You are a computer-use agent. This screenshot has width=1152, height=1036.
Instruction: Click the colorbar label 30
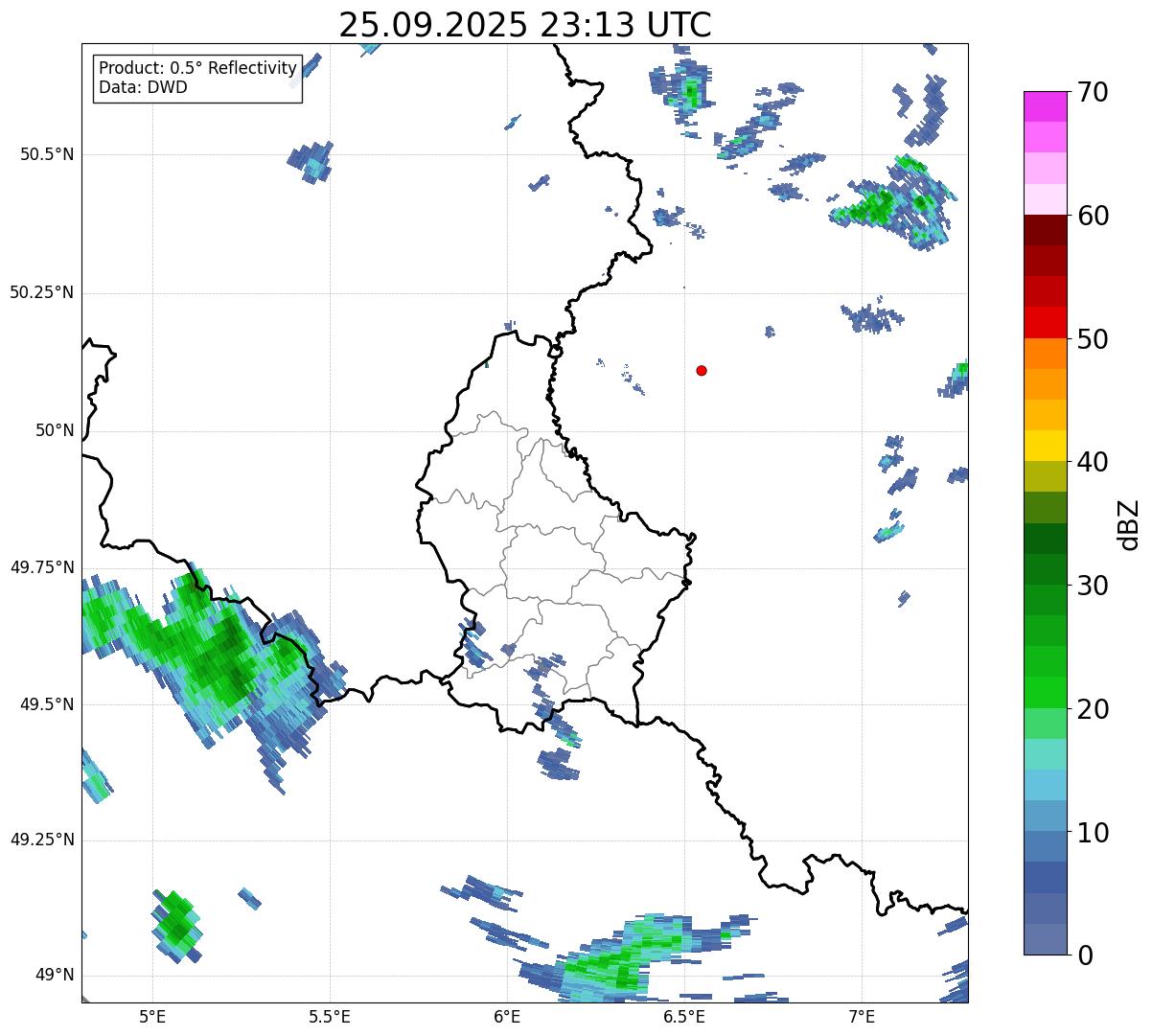pyautogui.click(x=1093, y=586)
